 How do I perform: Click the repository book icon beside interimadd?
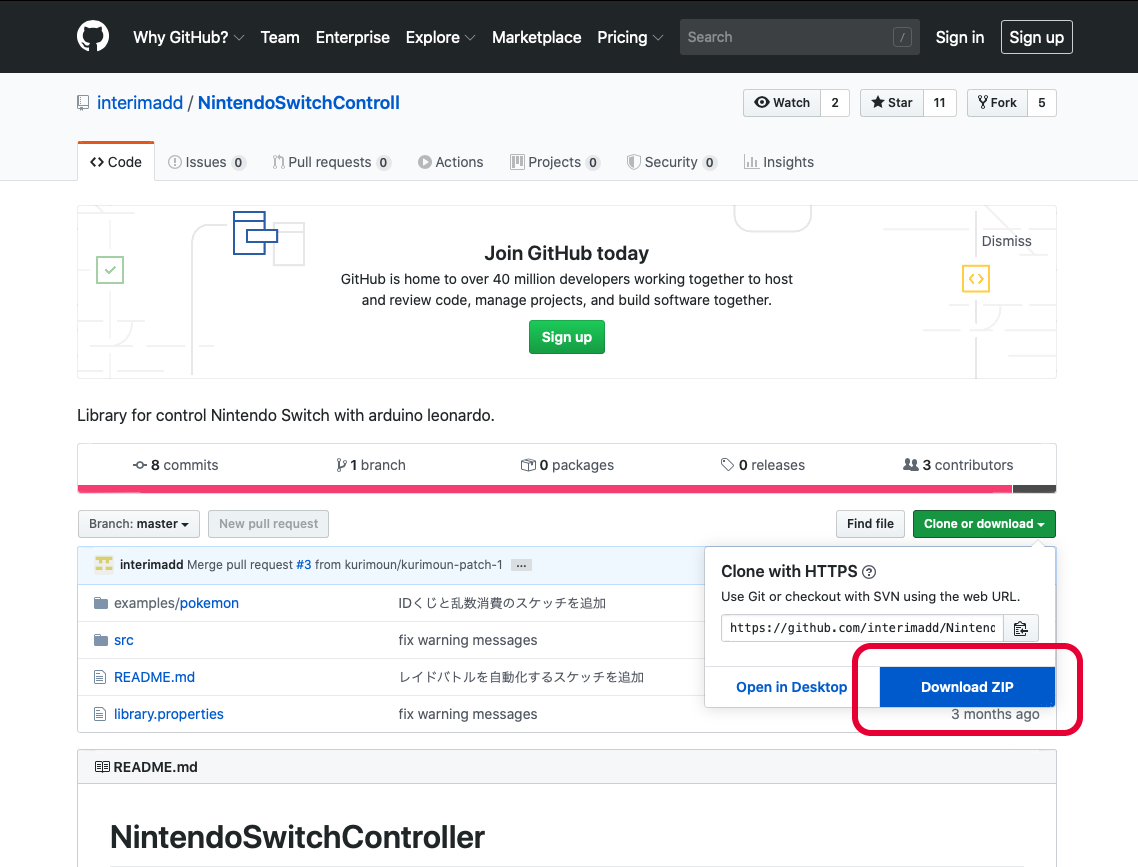pyautogui.click(x=83, y=103)
